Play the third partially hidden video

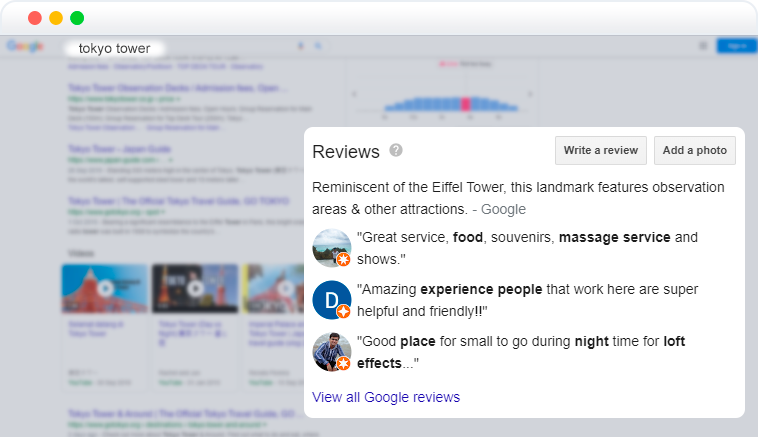(274, 289)
